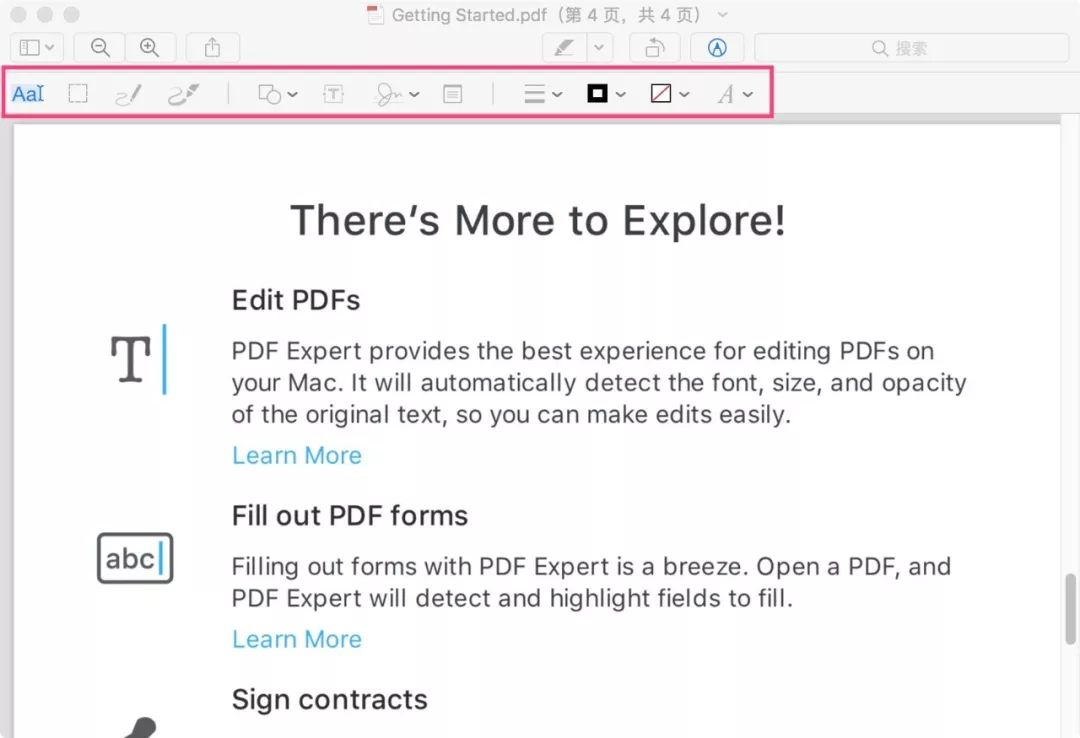Expand the line style dropdown
Viewport: 1080px width, 738px height.
544,94
